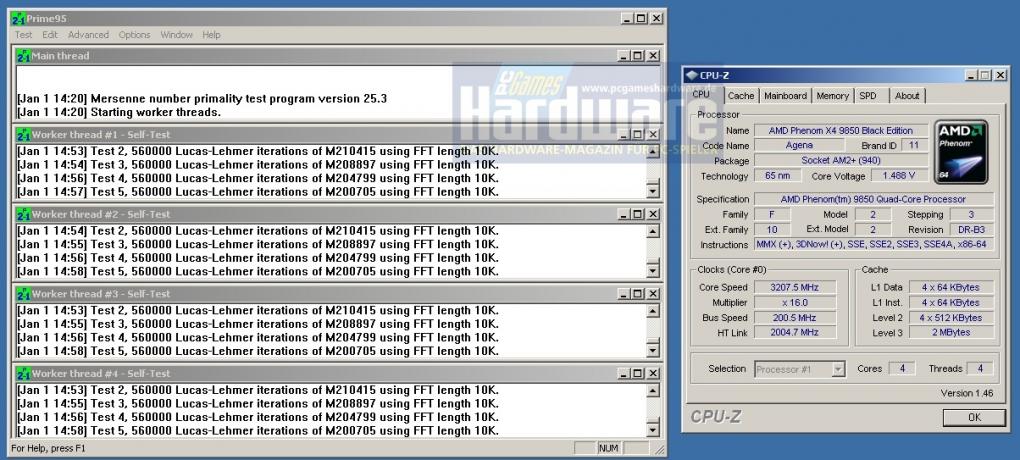Click scroll-down arrow in Worker thread #4
This screenshot has width=1020, height=460.
pos(653,431)
